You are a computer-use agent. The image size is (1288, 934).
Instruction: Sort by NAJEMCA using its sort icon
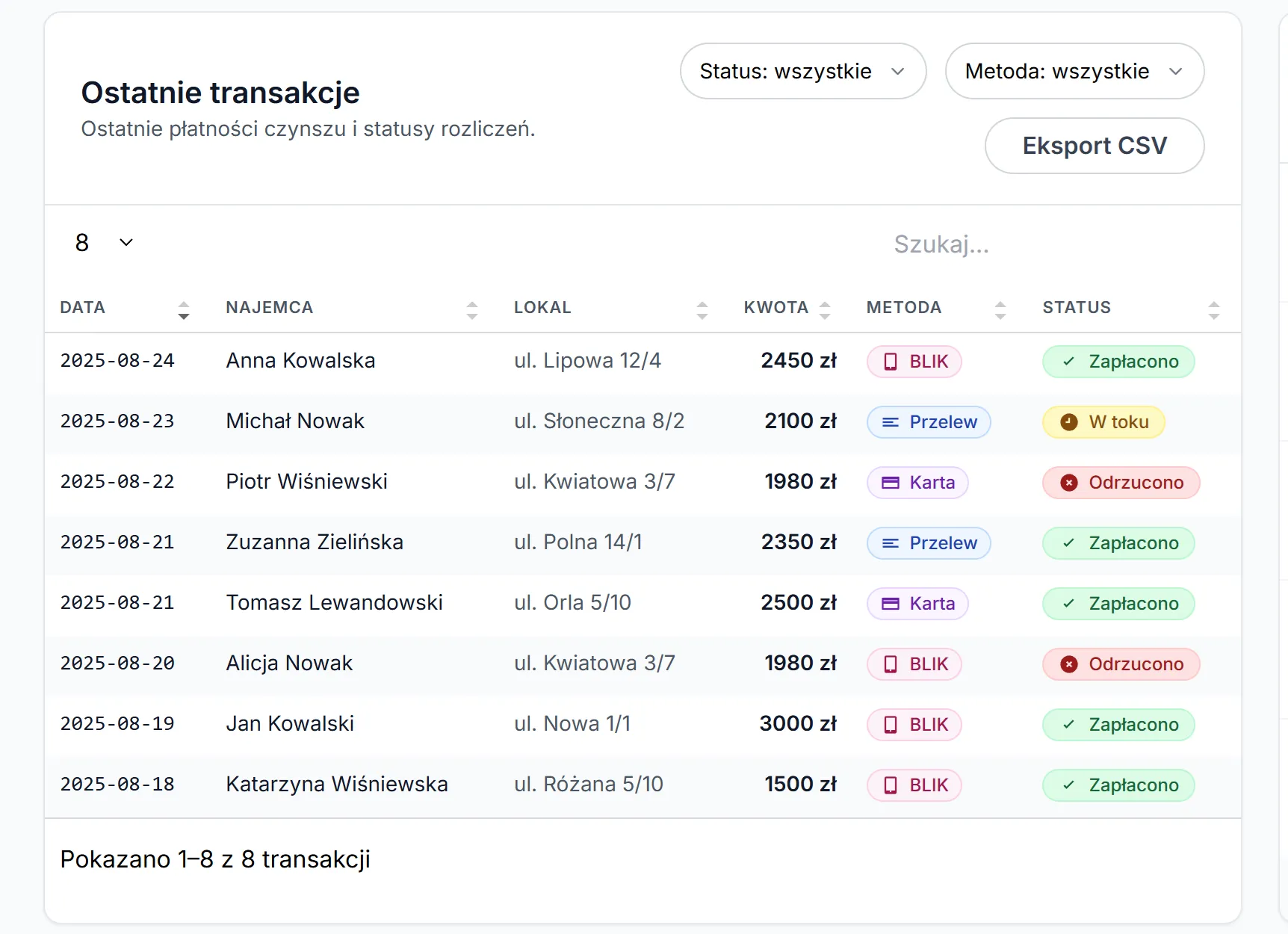pyautogui.click(x=471, y=309)
